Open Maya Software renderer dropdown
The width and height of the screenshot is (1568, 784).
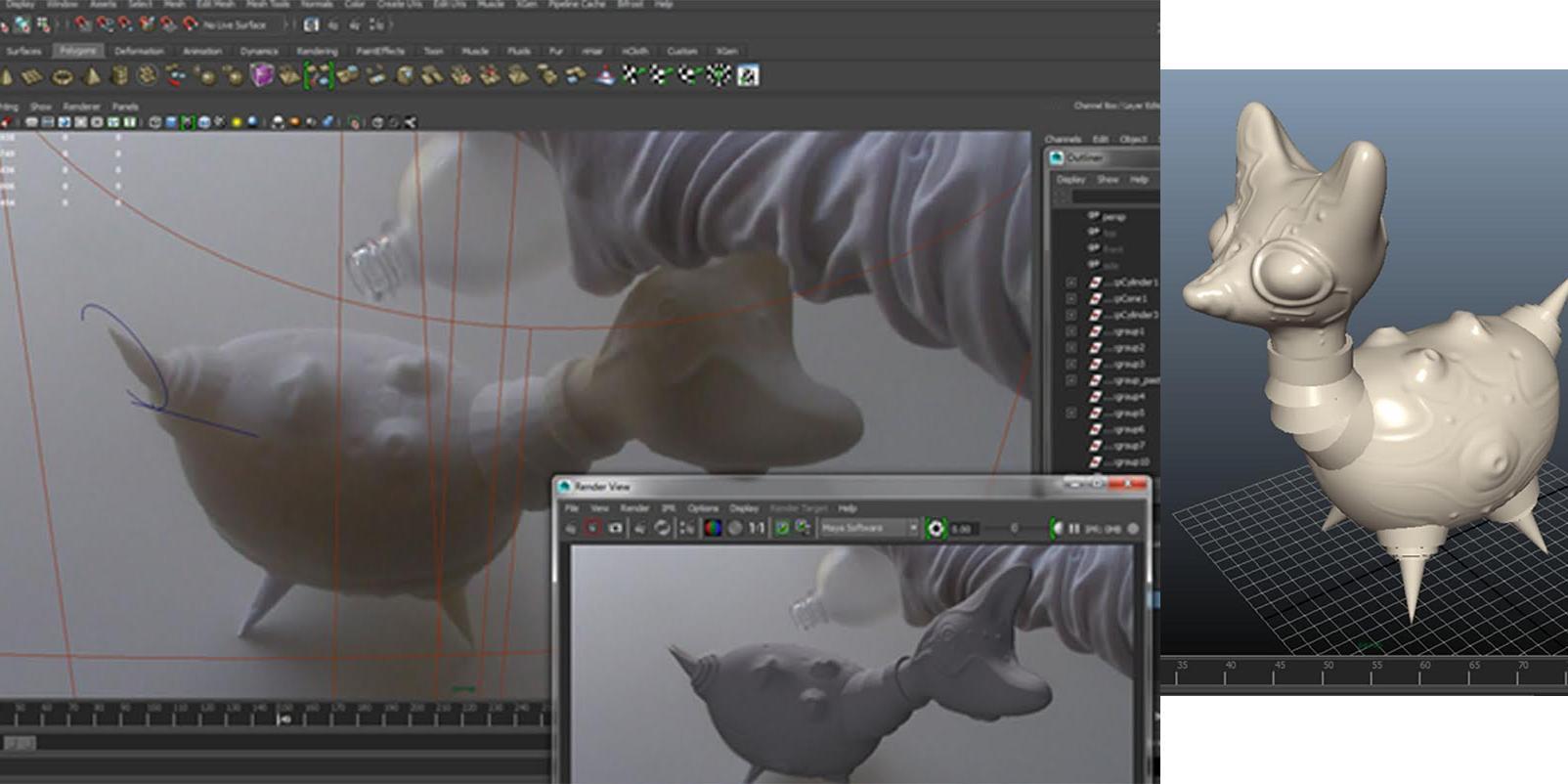pyautogui.click(x=870, y=528)
